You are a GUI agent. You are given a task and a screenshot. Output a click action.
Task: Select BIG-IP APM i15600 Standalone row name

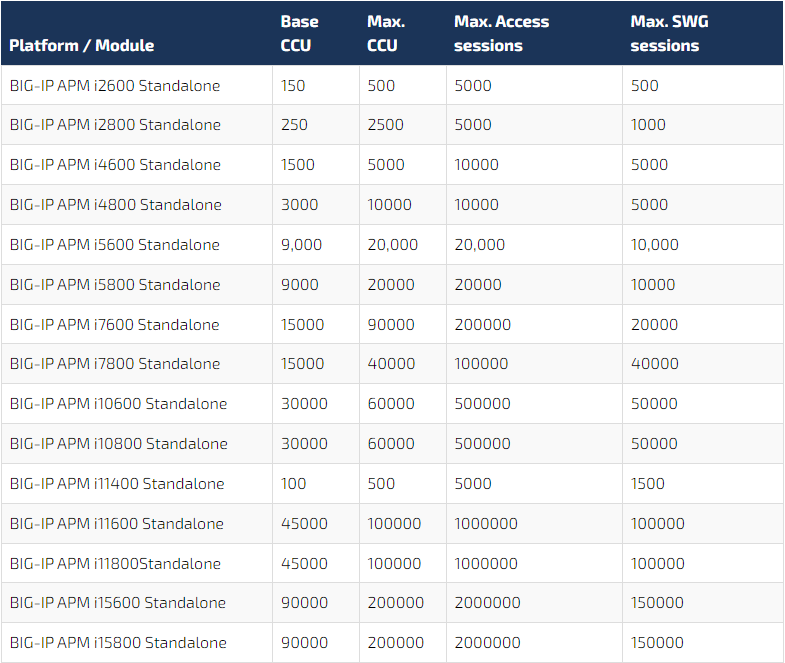click(118, 603)
